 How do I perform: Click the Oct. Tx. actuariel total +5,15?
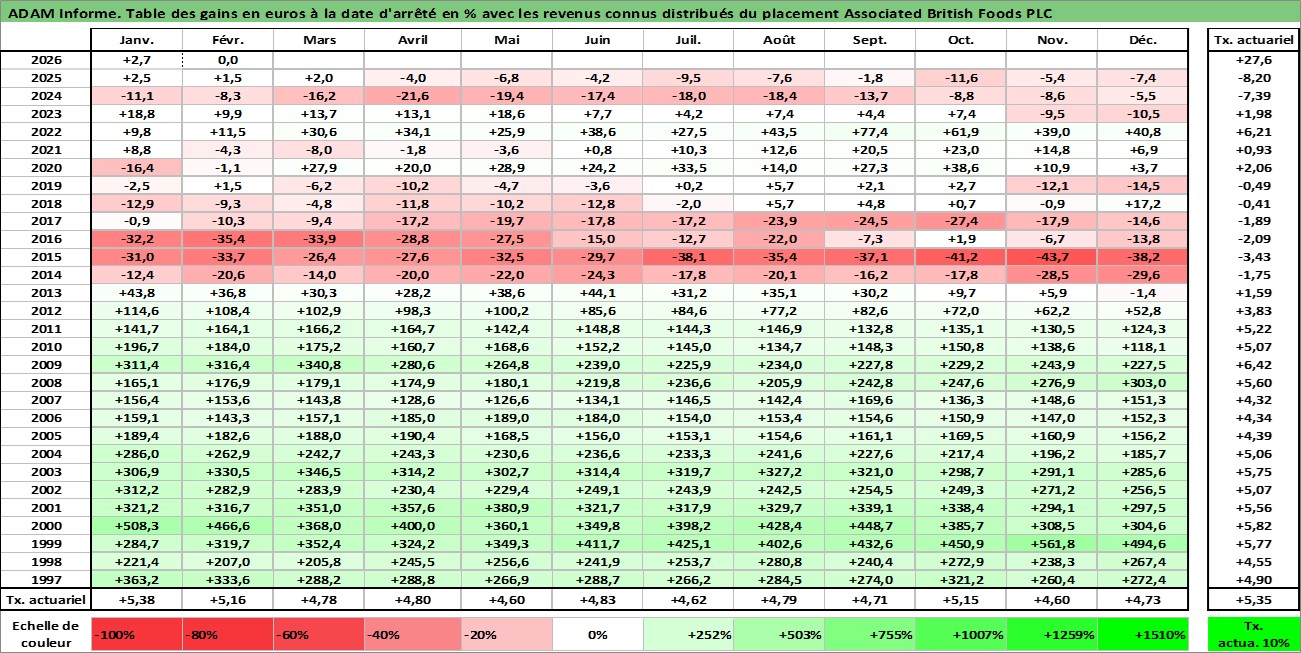960,600
